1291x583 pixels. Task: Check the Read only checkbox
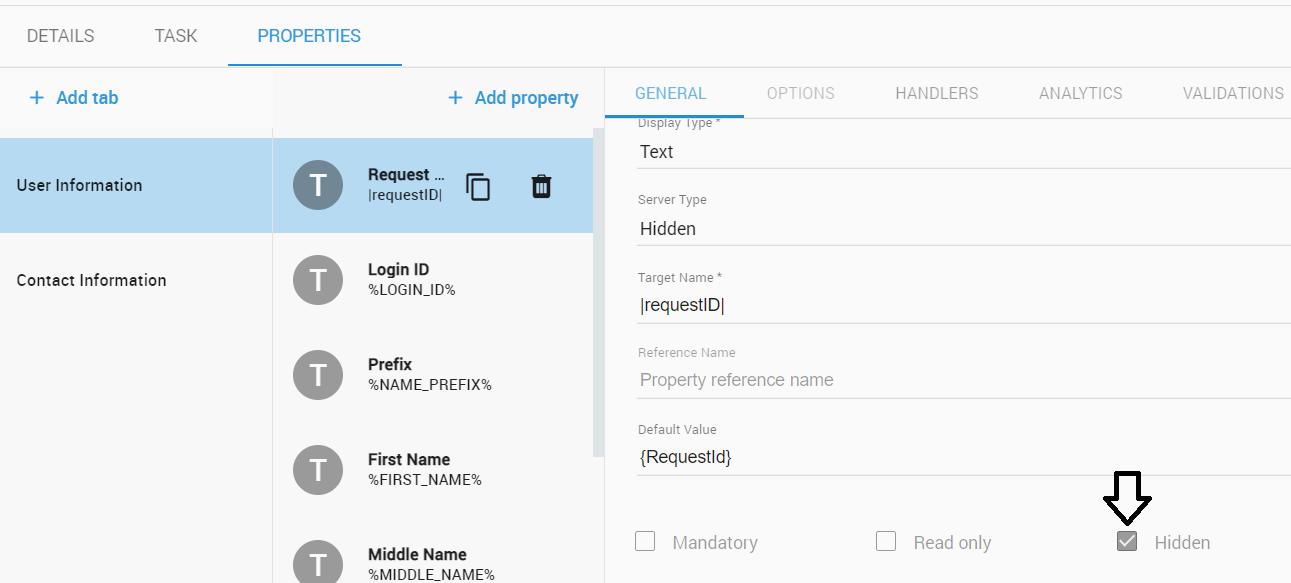click(886, 542)
